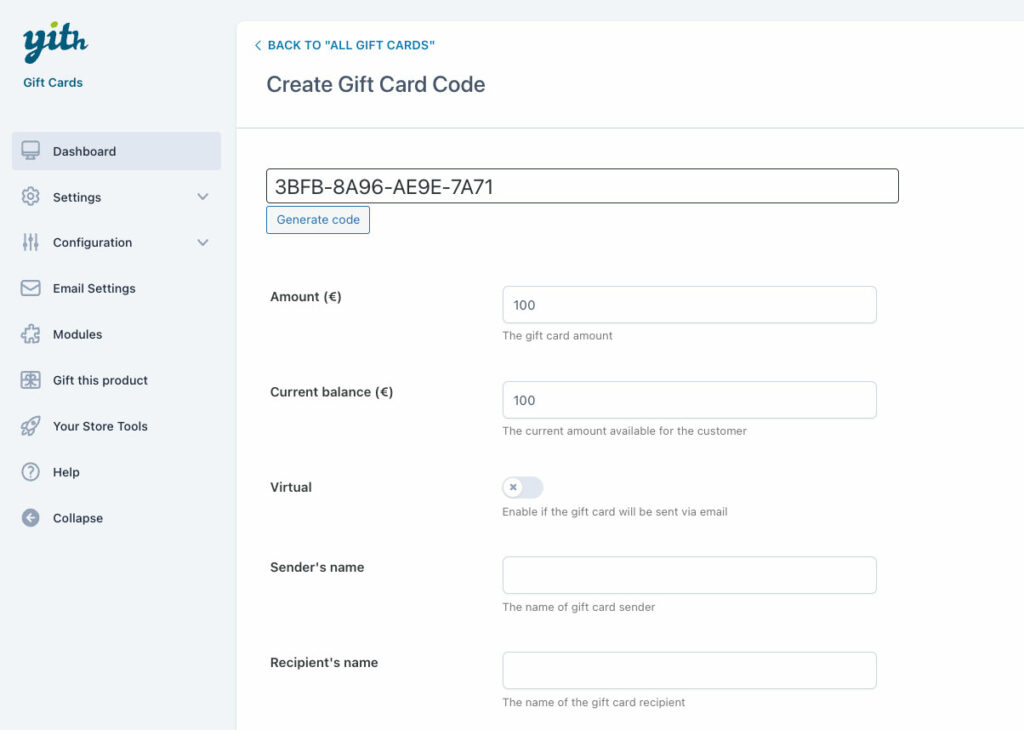Open Your Store Tools
1024x730 pixels.
[x=116, y=426]
